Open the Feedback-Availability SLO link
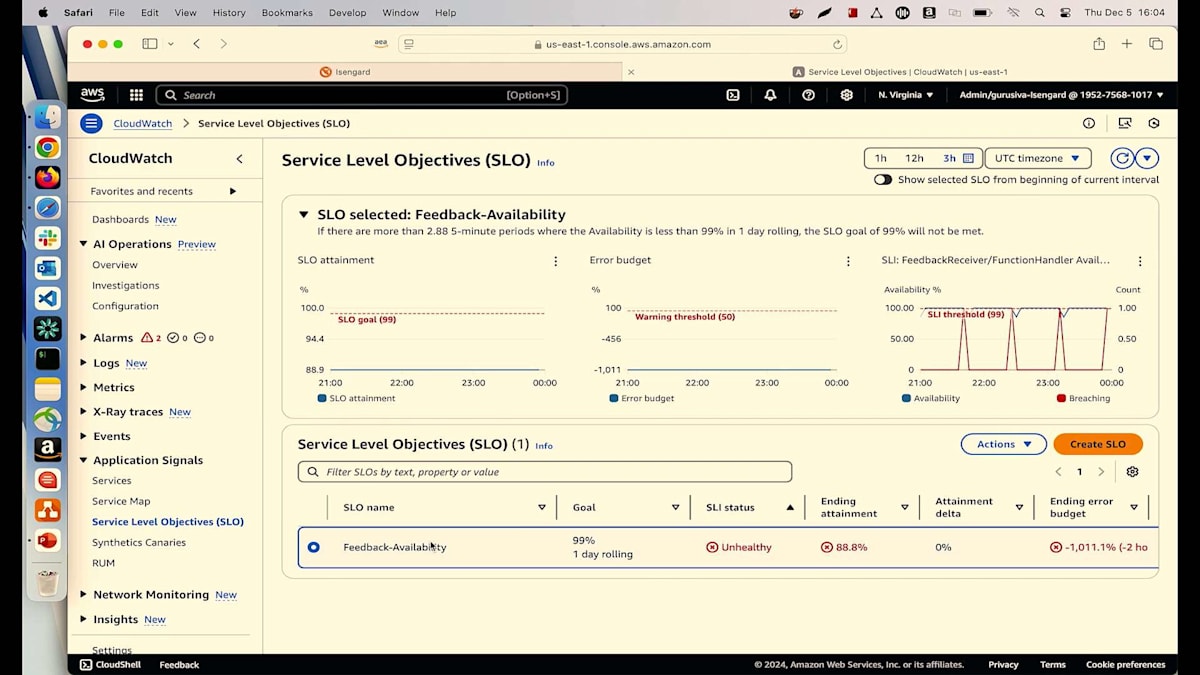 [394, 547]
